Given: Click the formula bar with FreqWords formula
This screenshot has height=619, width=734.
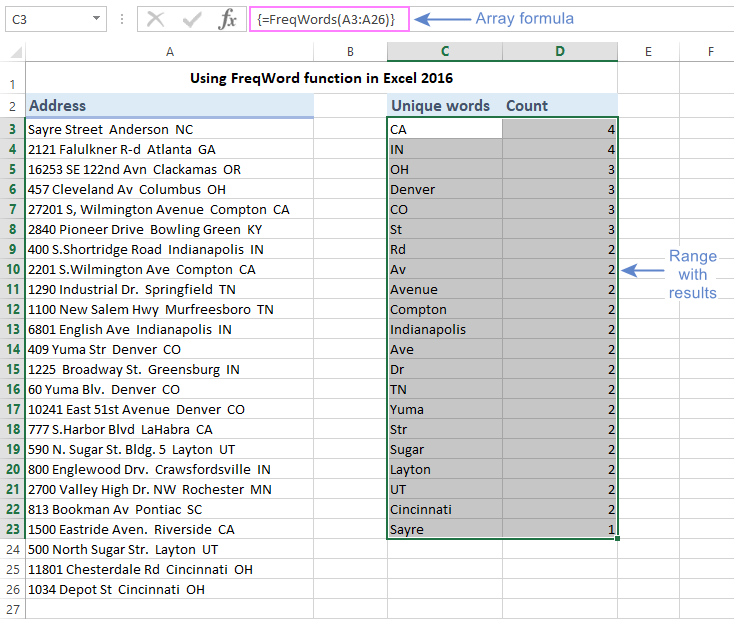Looking at the screenshot, I should click(x=329, y=19).
